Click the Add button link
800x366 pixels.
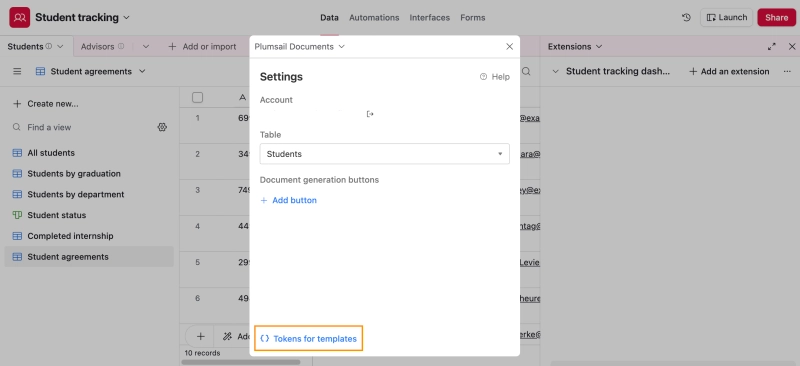click(x=288, y=200)
